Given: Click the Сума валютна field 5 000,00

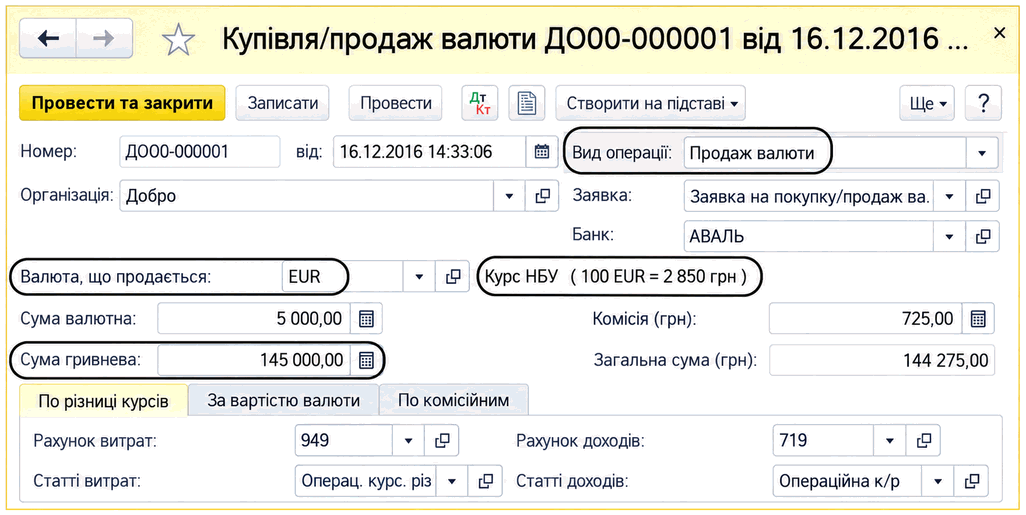Looking at the screenshot, I should 254,319.
